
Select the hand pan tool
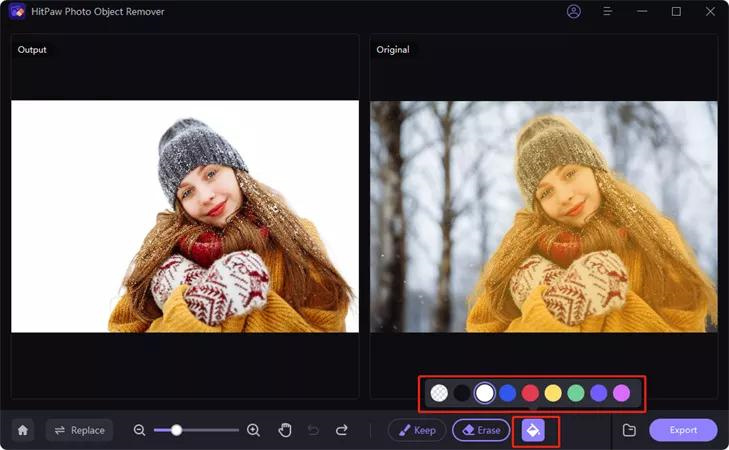[x=285, y=430]
